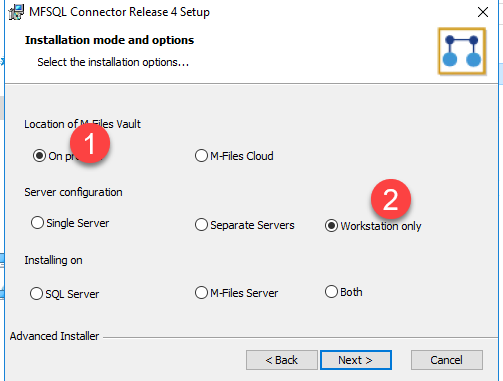Image resolution: width=503 pixels, height=381 pixels.
Task: Click the Server configuration group label
Action: pyautogui.click(x=73, y=192)
